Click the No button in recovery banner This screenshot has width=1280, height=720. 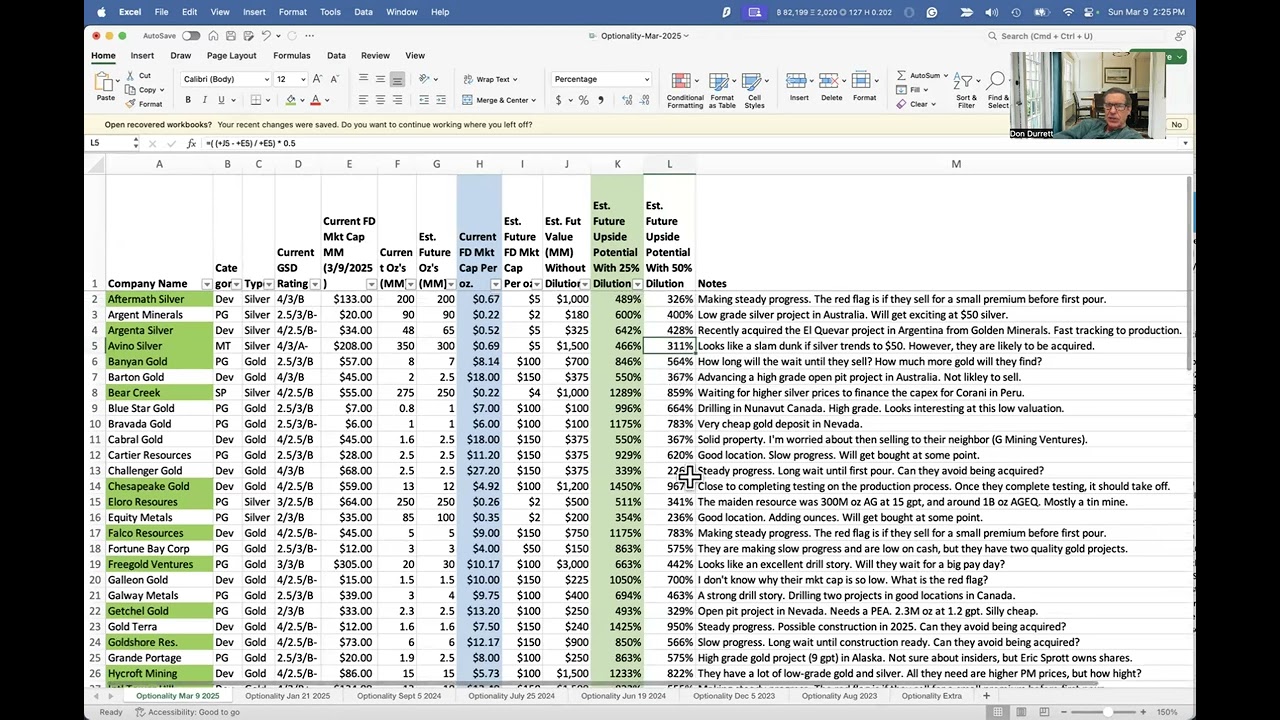click(x=1176, y=125)
